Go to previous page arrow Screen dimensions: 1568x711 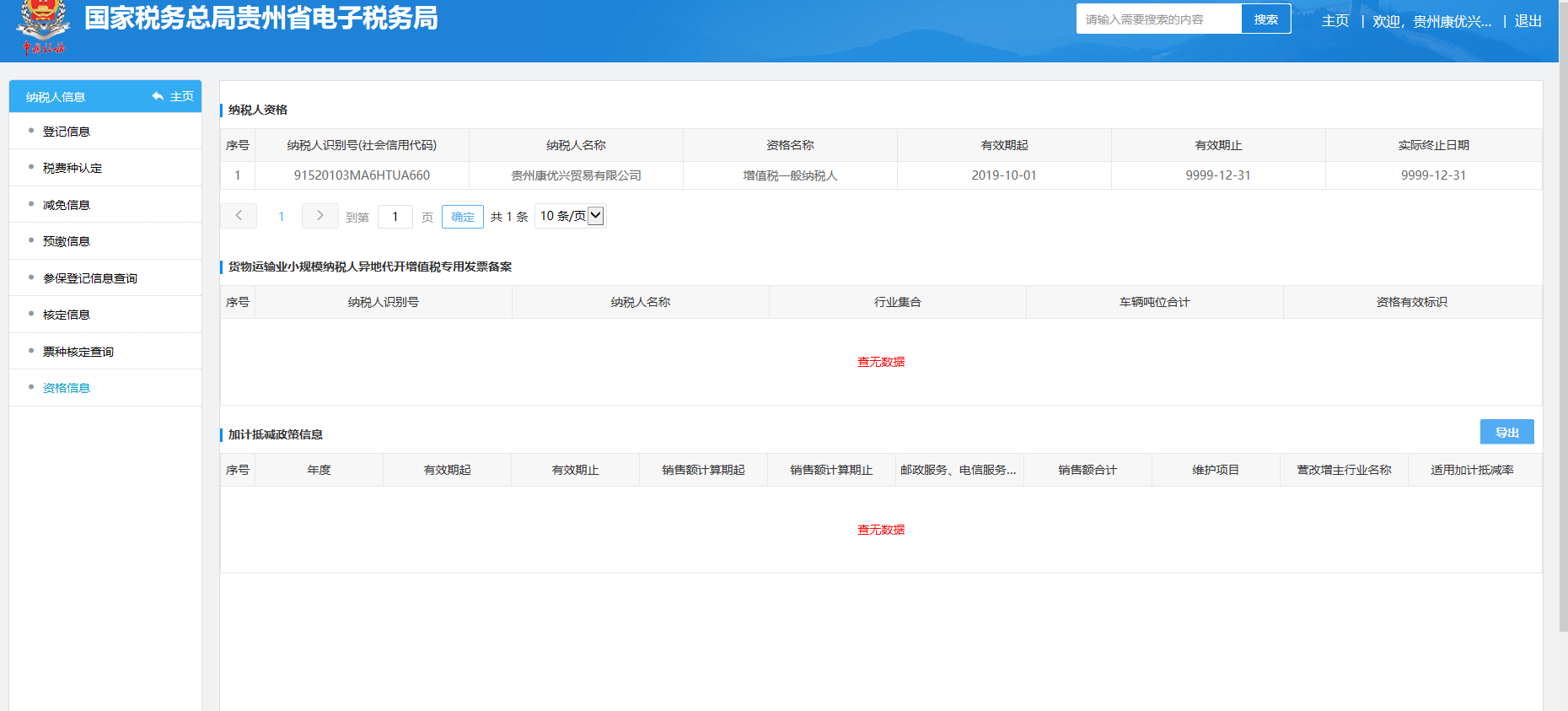pyautogui.click(x=239, y=216)
